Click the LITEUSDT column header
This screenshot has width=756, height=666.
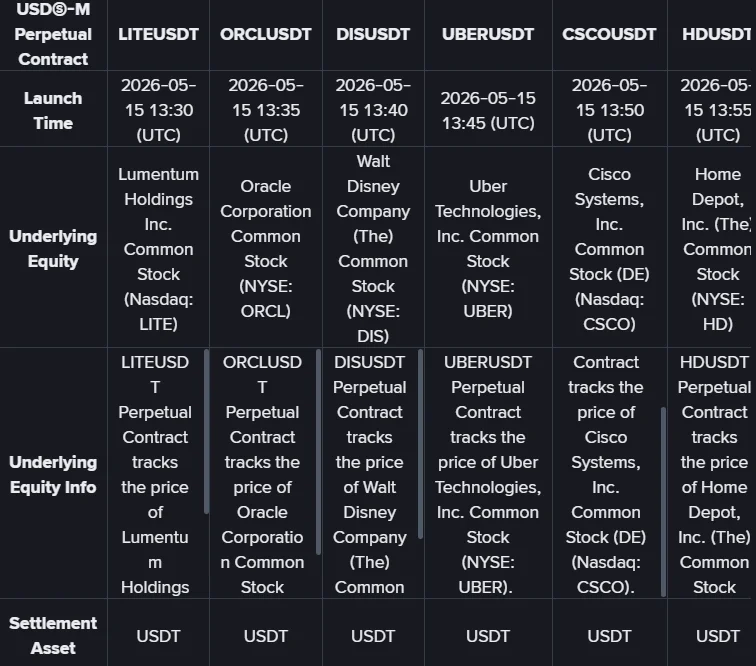[158, 35]
